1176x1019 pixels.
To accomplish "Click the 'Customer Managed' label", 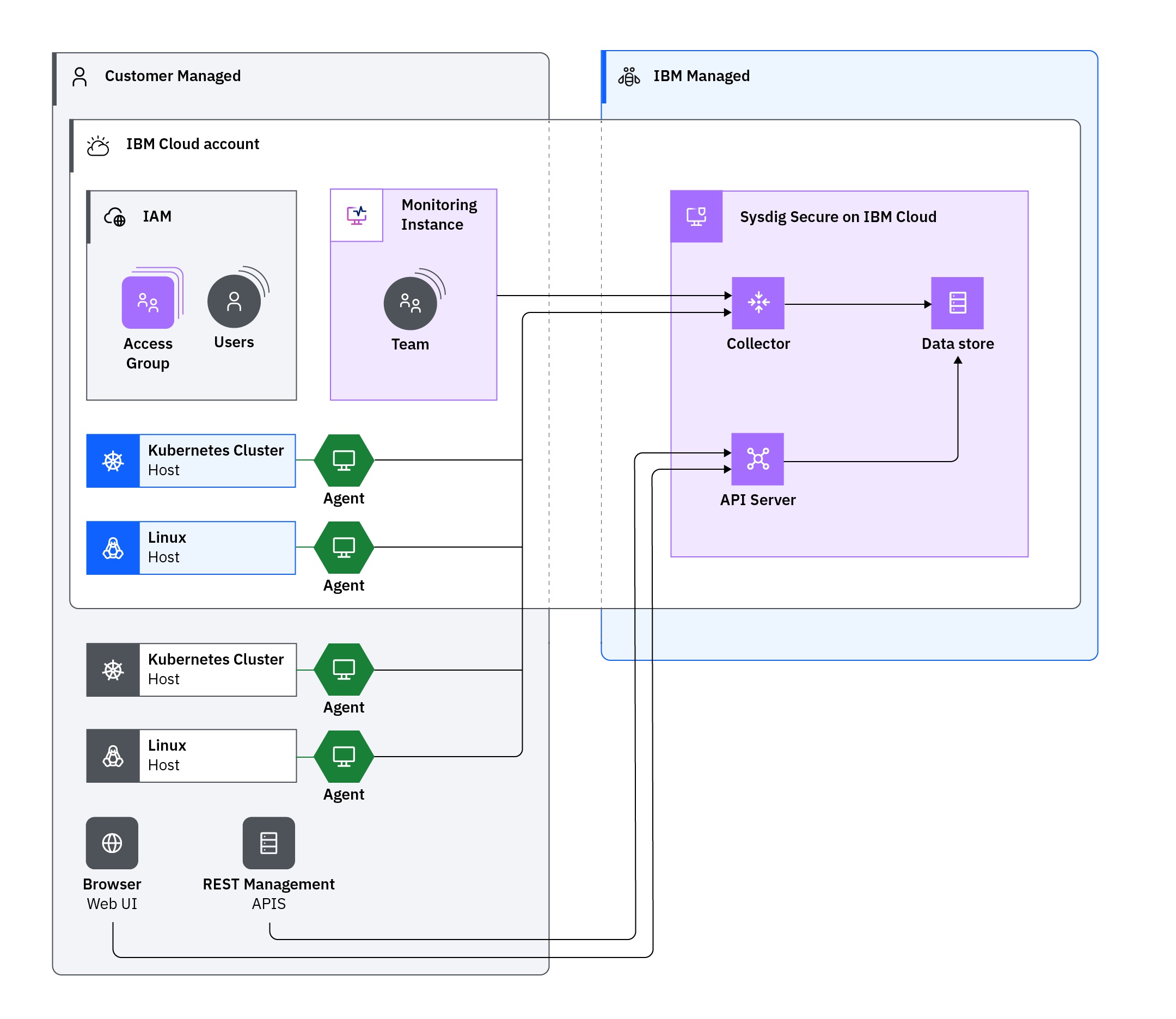I will tap(173, 76).
